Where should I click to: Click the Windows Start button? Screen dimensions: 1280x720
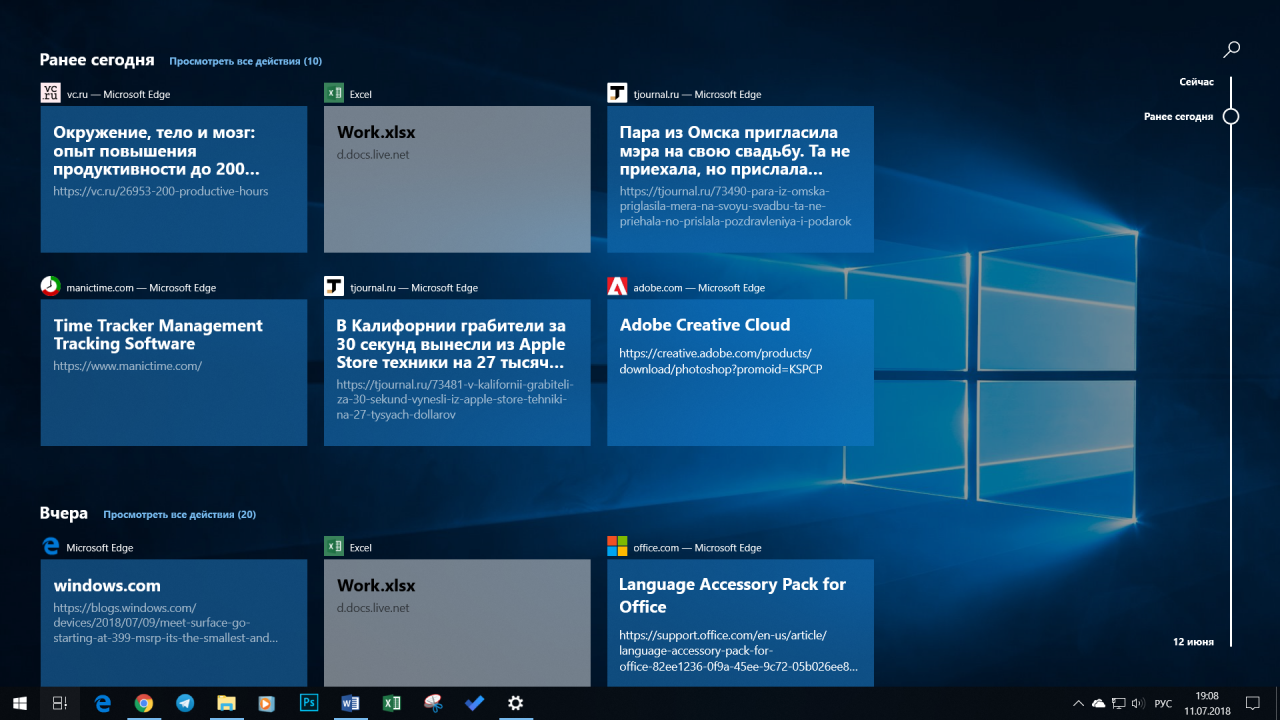tap(19, 703)
